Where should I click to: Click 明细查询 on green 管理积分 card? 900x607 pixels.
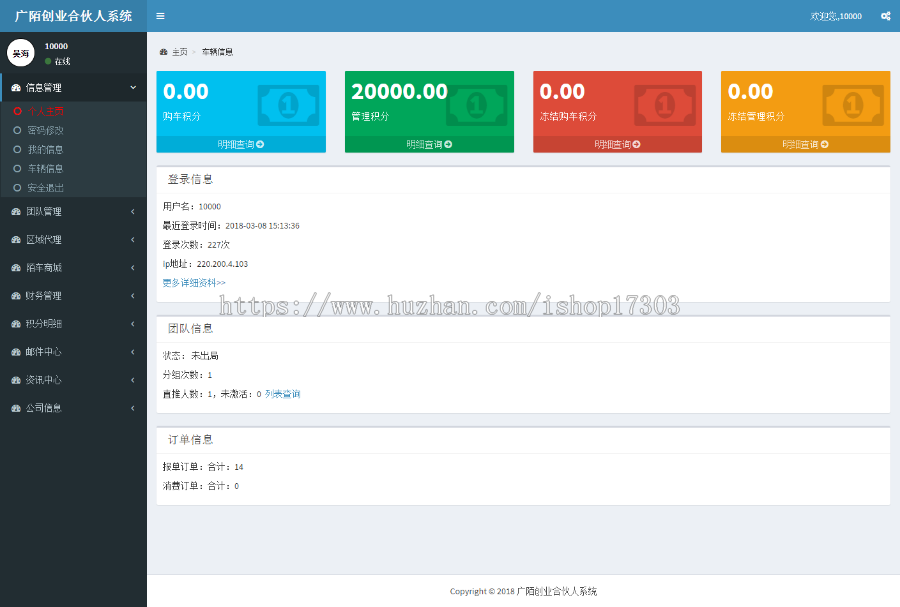[x=429, y=144]
